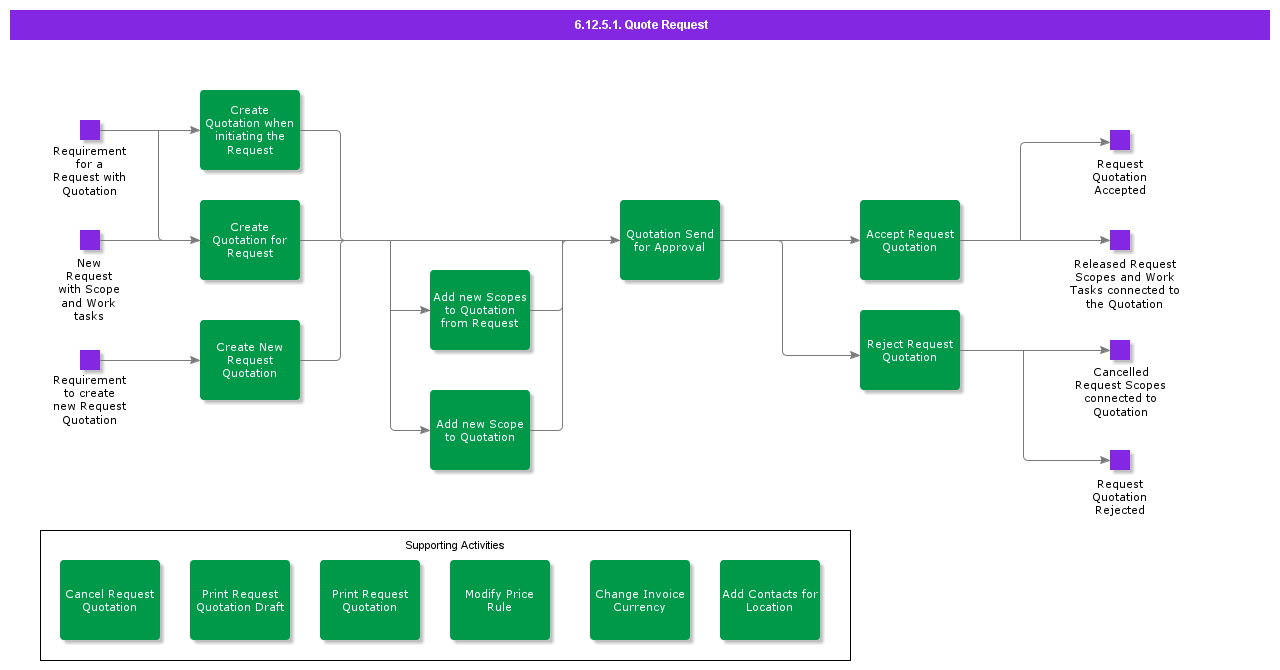Select the Request Quotation Accepted end event square

(1119, 140)
